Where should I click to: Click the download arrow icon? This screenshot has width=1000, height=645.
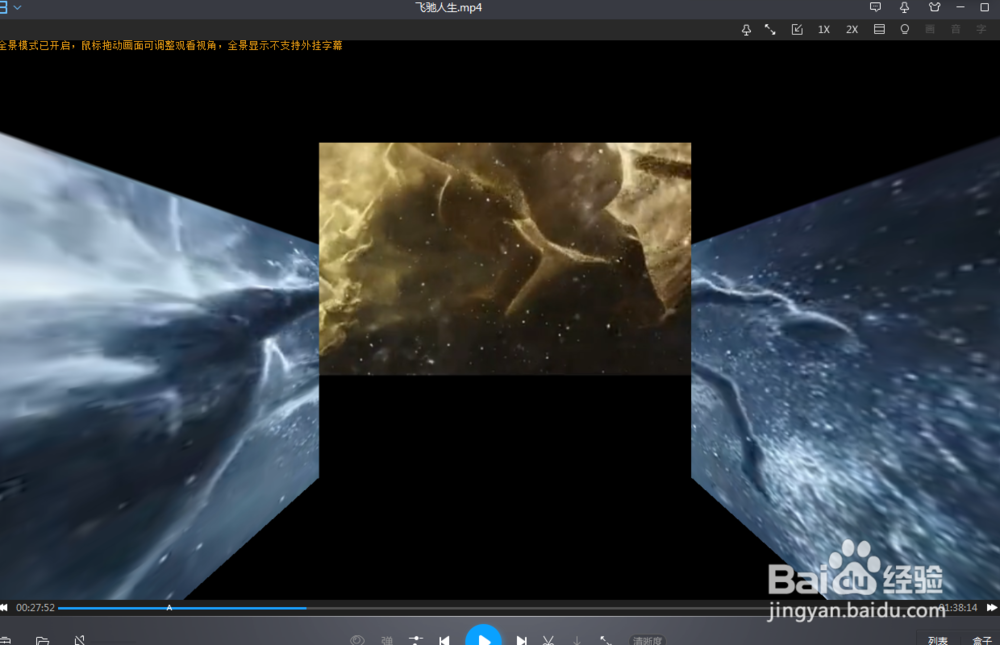click(577, 640)
